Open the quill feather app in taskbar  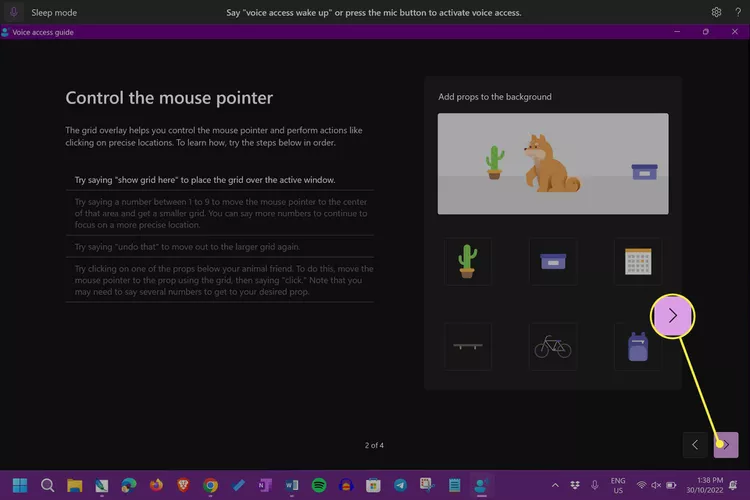pyautogui.click(x=101, y=485)
